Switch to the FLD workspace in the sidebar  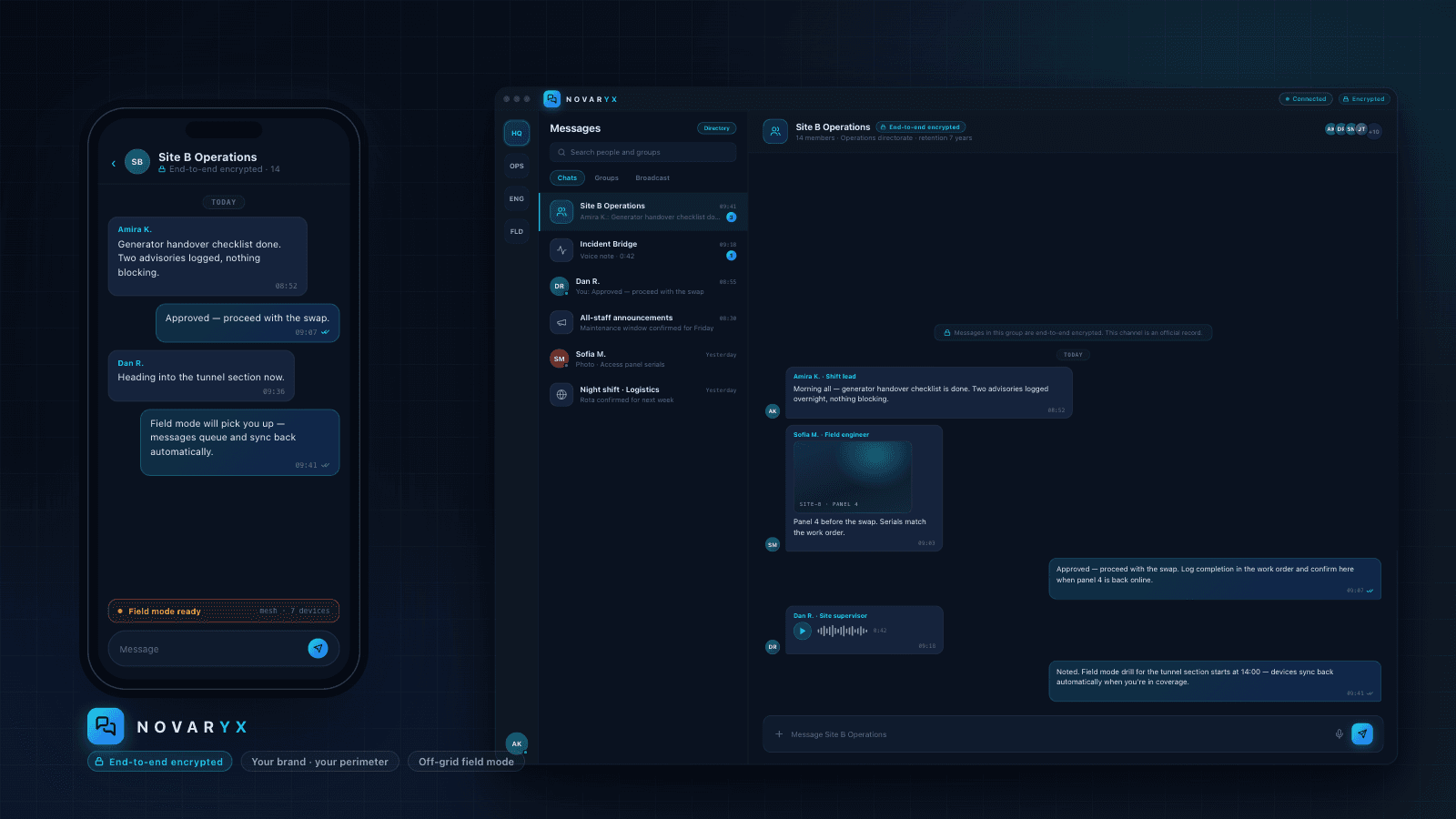point(517,231)
